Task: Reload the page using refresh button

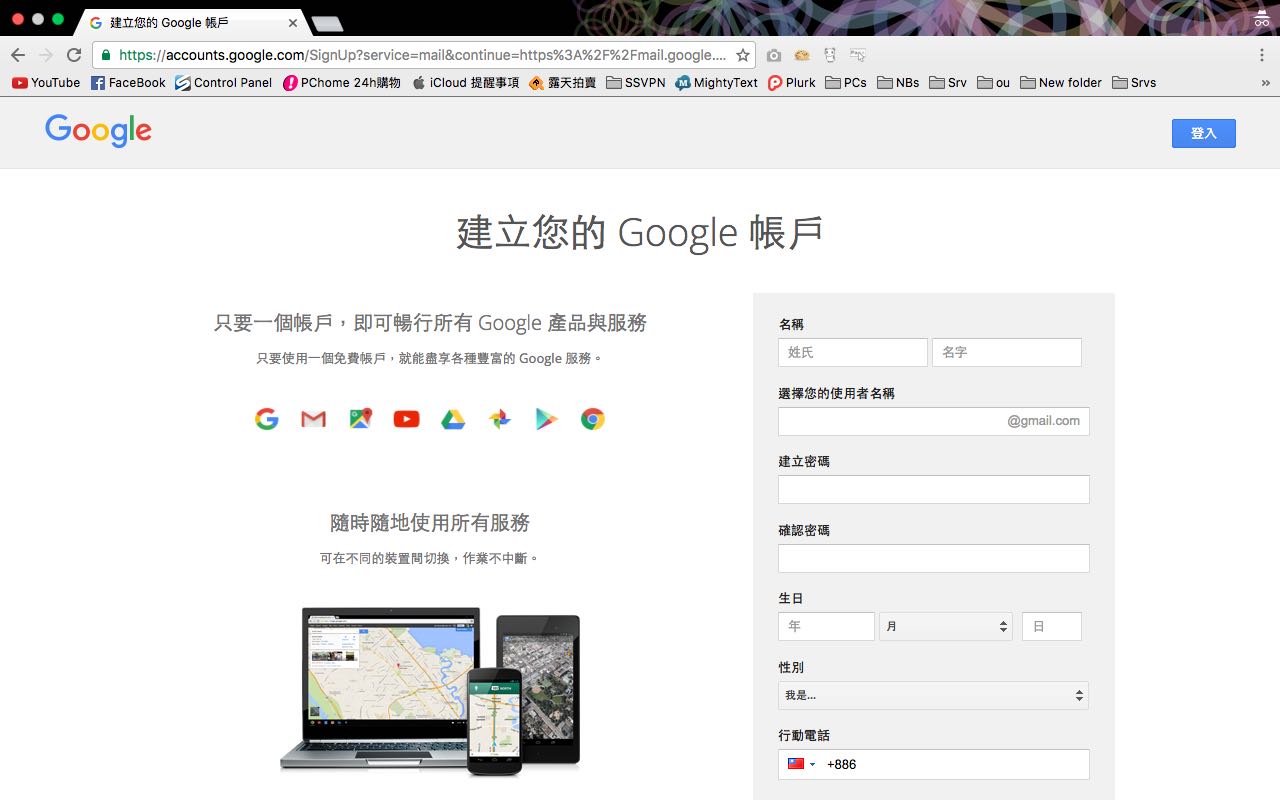Action: click(74, 55)
